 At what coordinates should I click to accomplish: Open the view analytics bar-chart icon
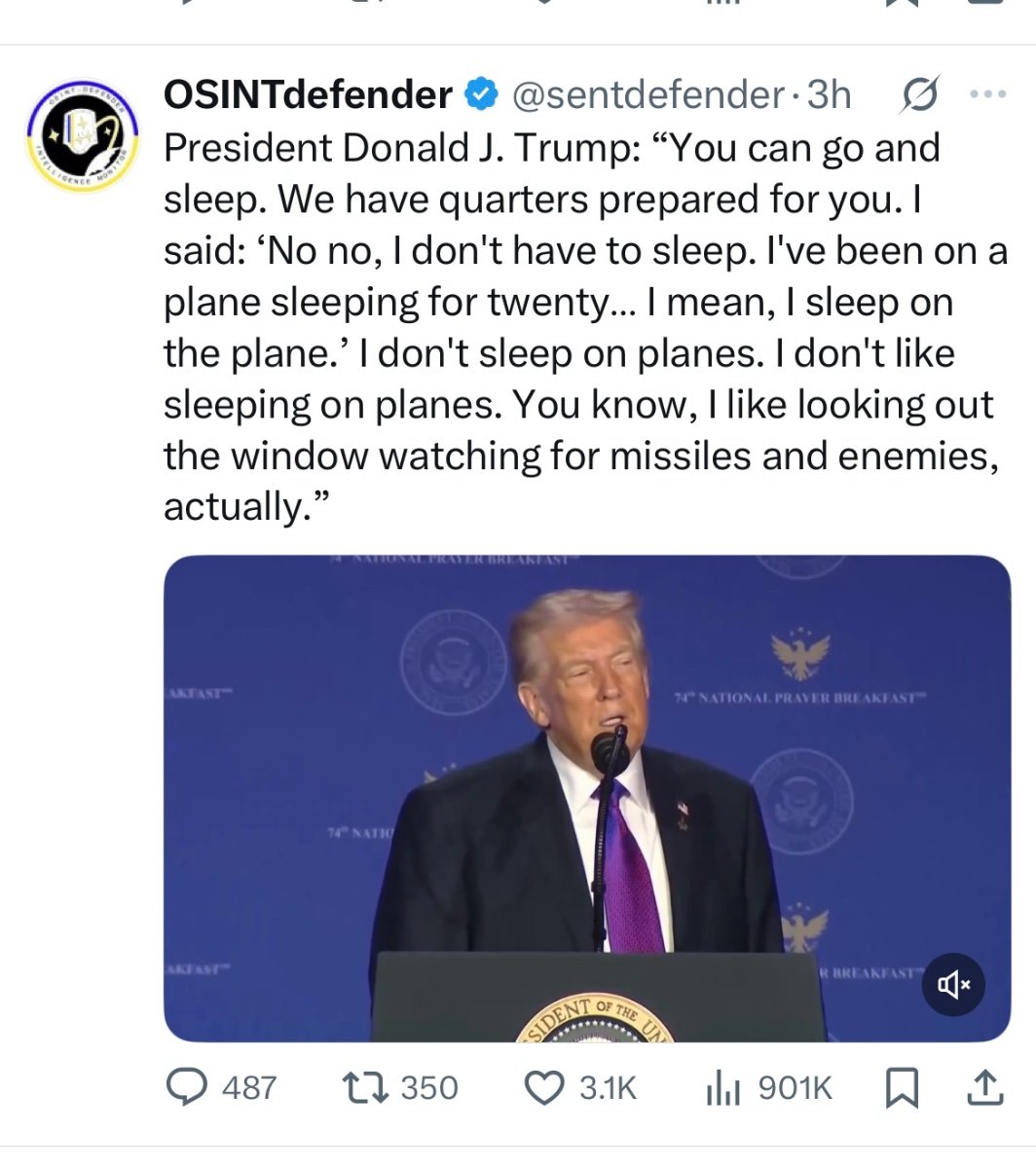coord(723,1087)
